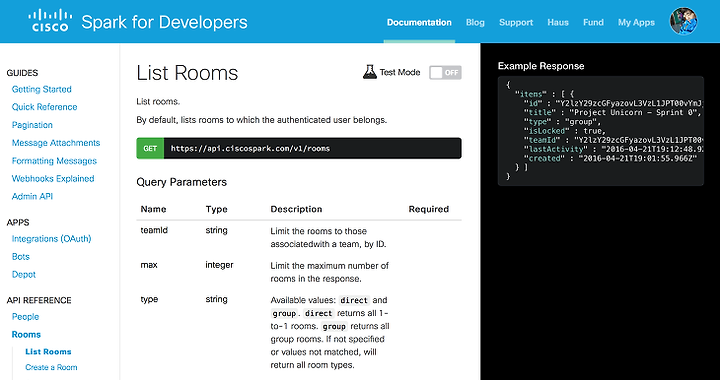Select List Rooms in sidebar

click(48, 352)
